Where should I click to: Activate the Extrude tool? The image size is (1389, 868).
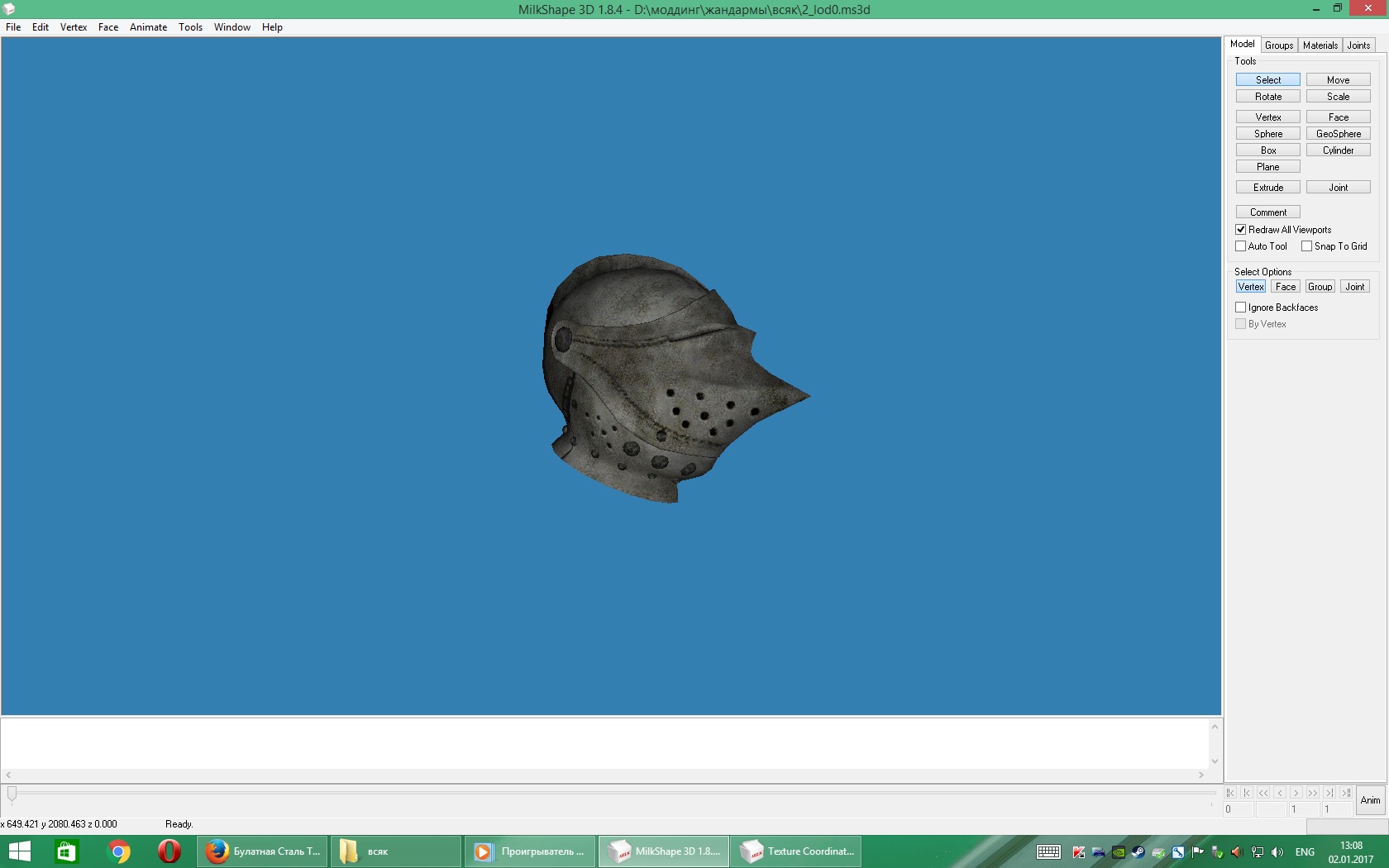[x=1268, y=188]
